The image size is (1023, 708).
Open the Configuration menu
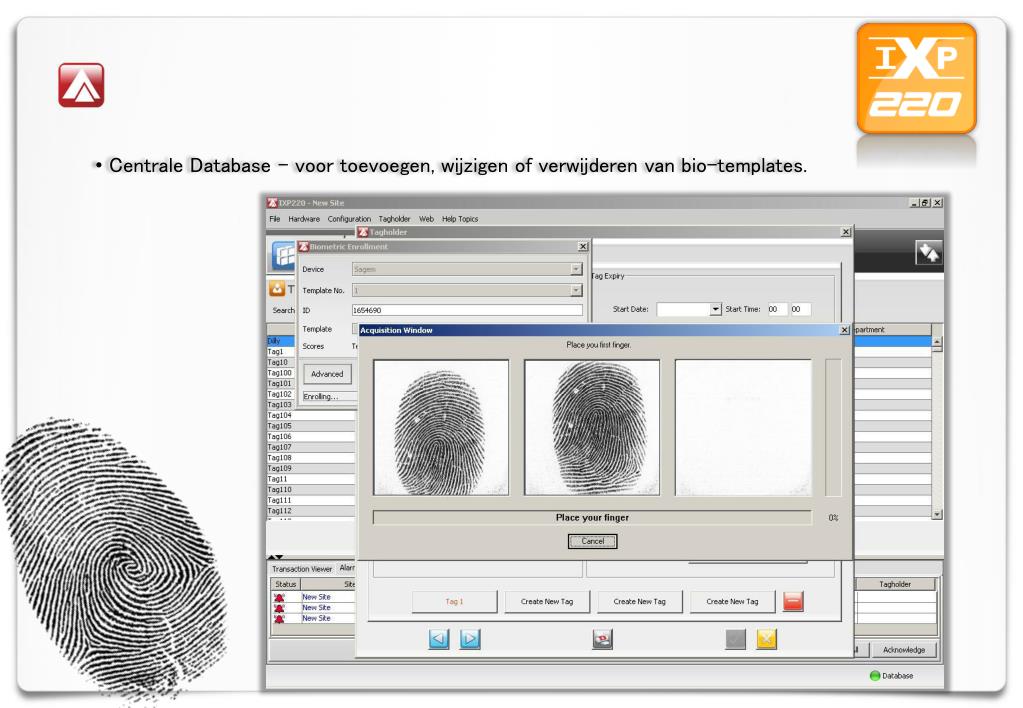tap(349, 219)
